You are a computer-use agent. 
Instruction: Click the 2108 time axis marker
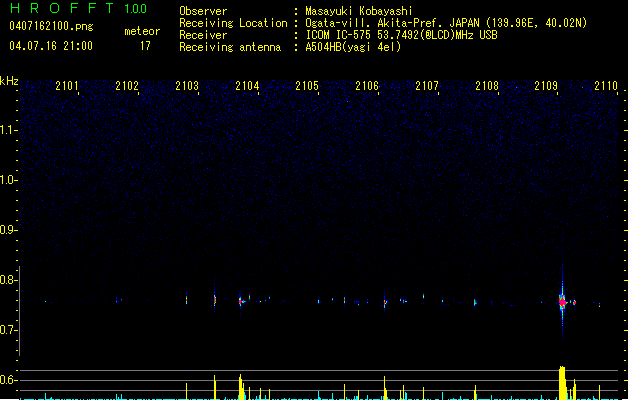pyautogui.click(x=487, y=86)
